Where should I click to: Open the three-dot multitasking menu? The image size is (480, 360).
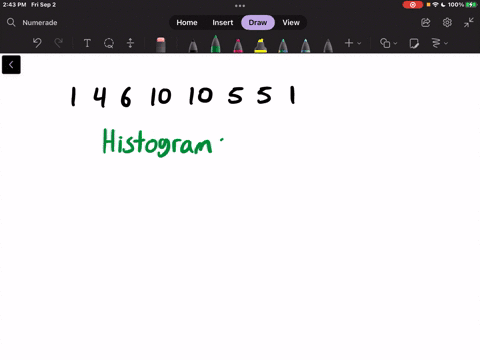coord(240,6)
